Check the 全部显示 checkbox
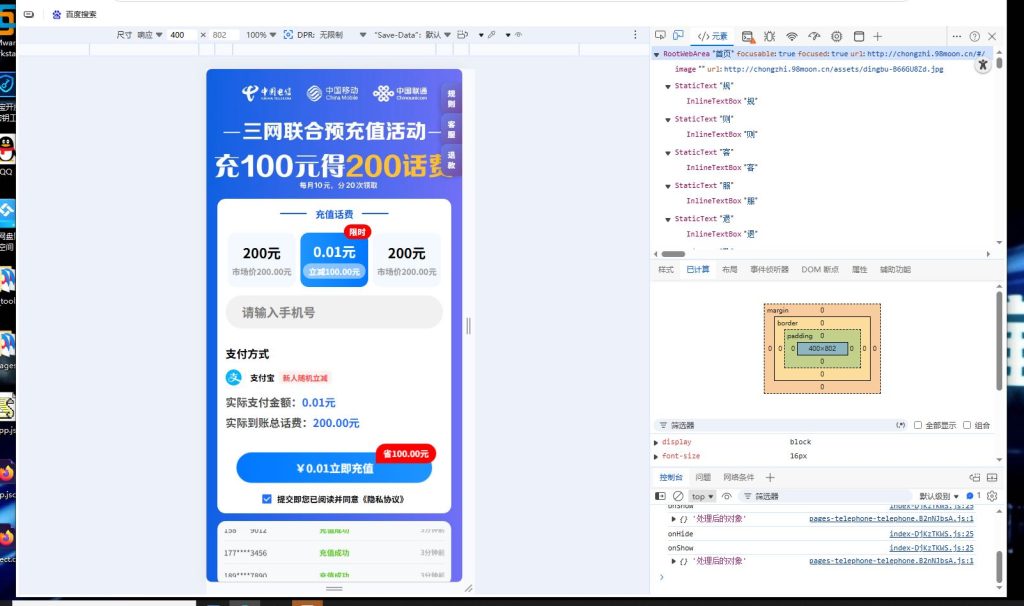This screenshot has width=1024, height=606. (x=918, y=425)
